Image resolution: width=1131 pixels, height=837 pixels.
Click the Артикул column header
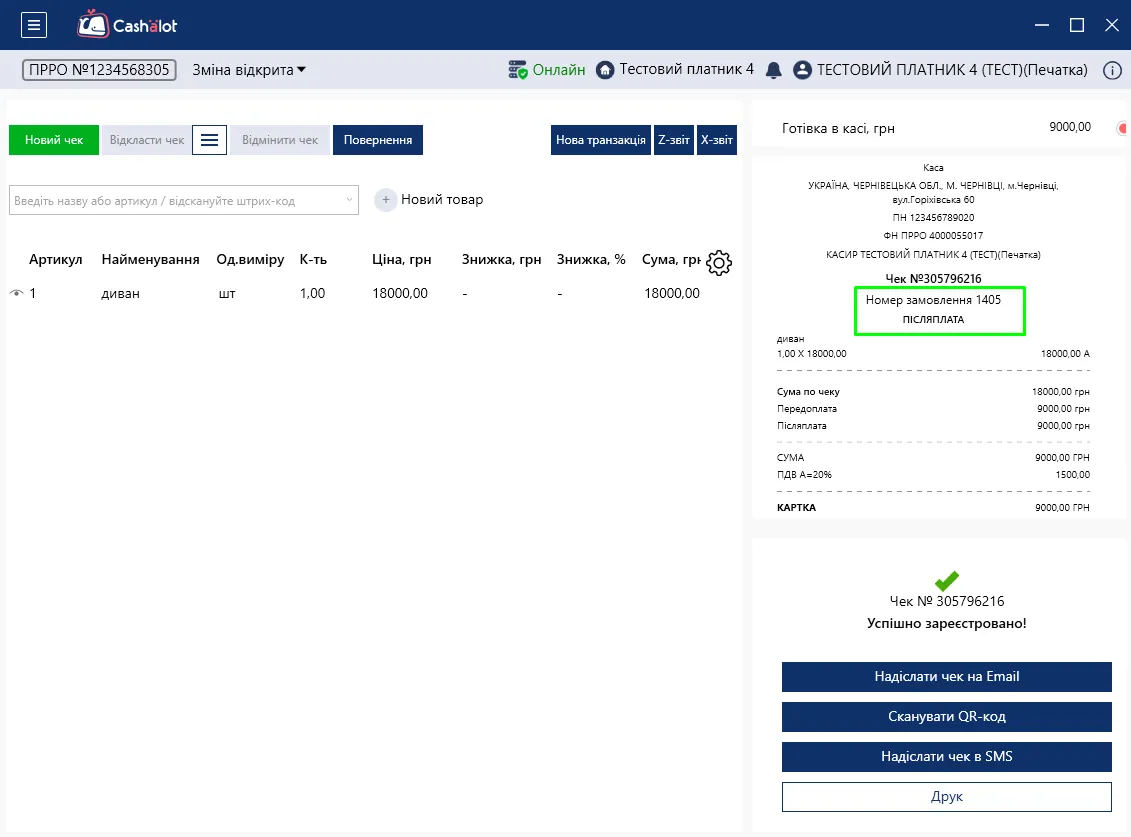point(56,260)
